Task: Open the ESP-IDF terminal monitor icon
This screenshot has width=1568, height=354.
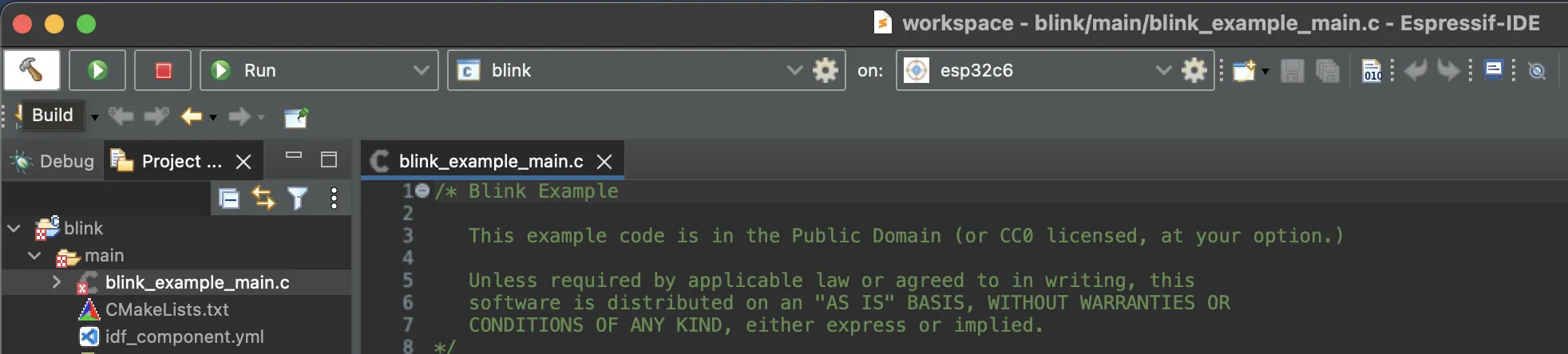Action: click(x=1494, y=70)
